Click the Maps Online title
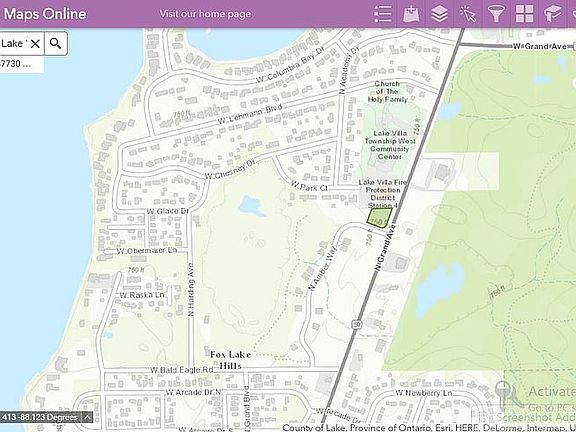This screenshot has width=576, height=432. coord(45,14)
